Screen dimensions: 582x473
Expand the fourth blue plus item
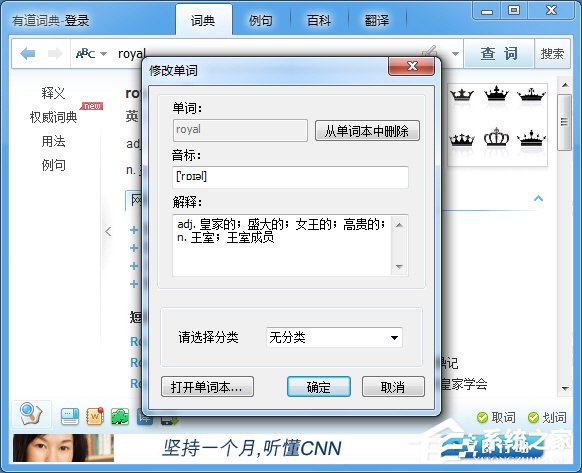click(x=134, y=284)
